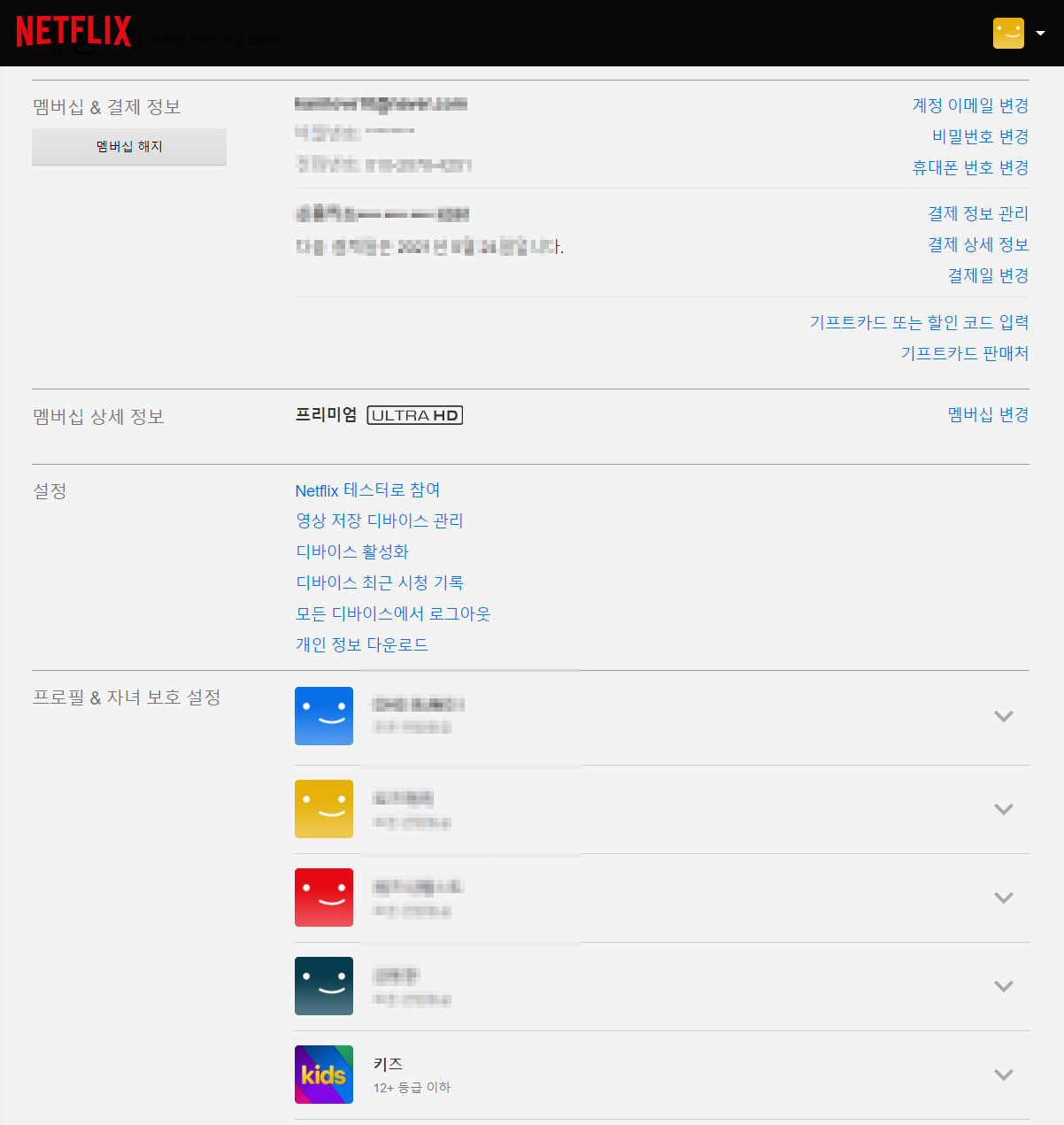Viewport: 1064px width, 1125px height.
Task: Click the 프로필 & 자녀 보호 설정 heading
Action: tap(127, 697)
